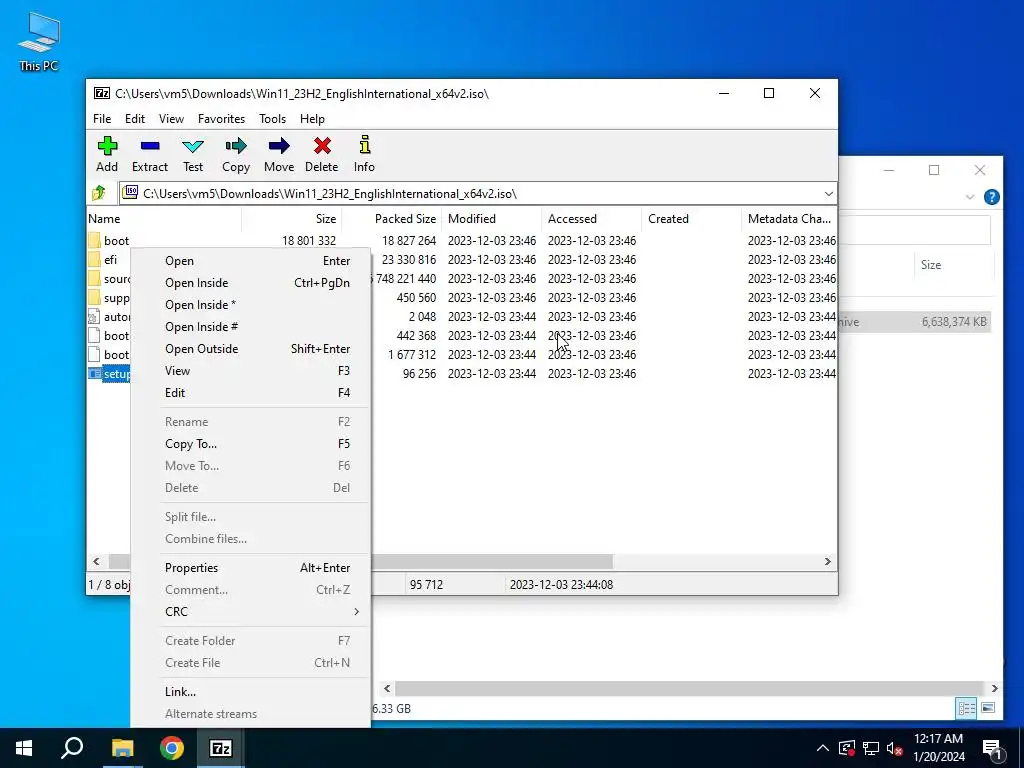This screenshot has width=1024, height=768.
Task: Open the View menu
Action: pos(171,119)
